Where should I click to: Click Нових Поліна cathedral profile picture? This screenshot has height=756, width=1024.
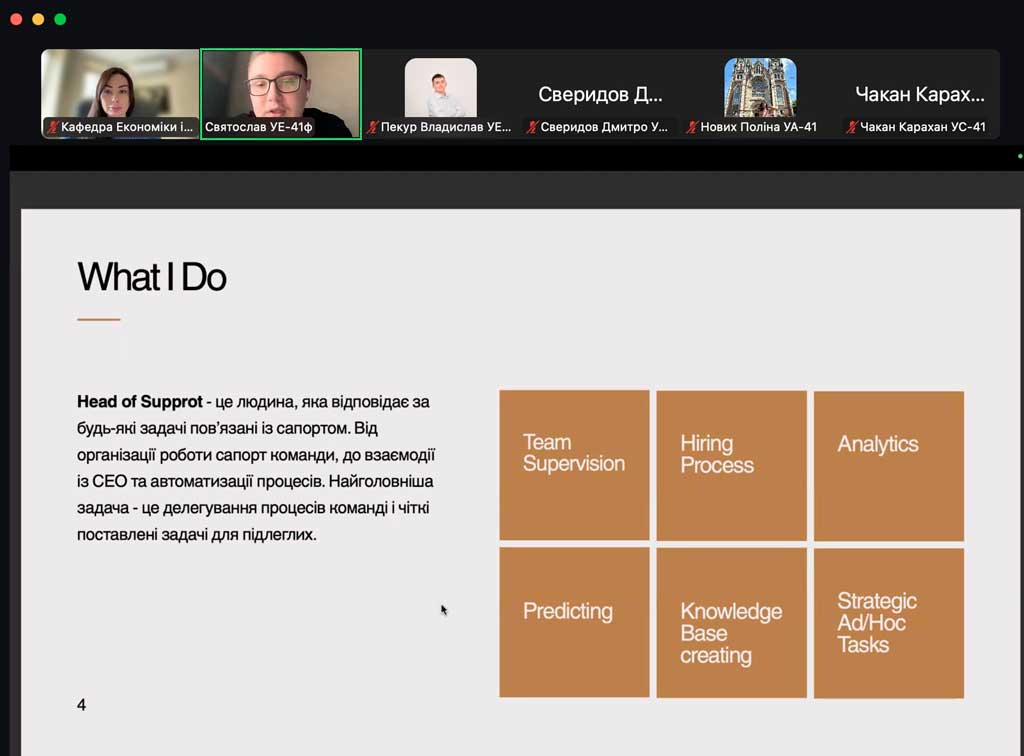pos(760,87)
